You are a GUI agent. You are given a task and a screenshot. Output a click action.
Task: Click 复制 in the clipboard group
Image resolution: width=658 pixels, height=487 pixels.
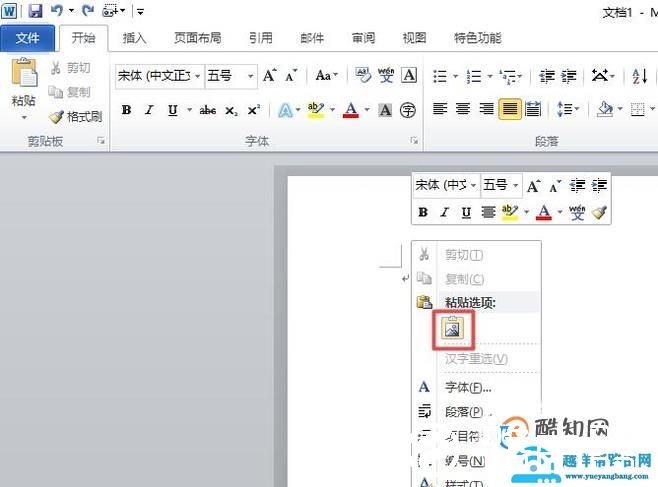coord(70,92)
